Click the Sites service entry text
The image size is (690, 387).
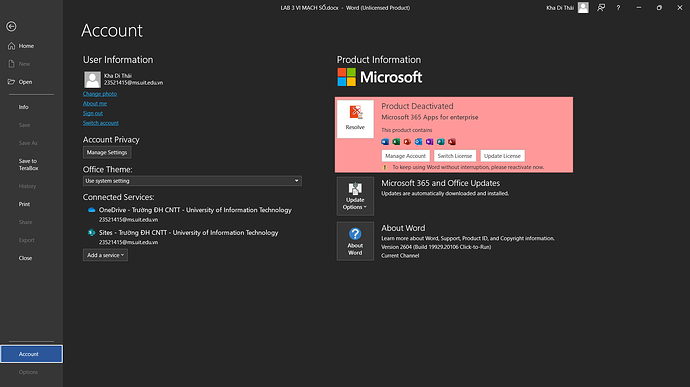(188, 232)
